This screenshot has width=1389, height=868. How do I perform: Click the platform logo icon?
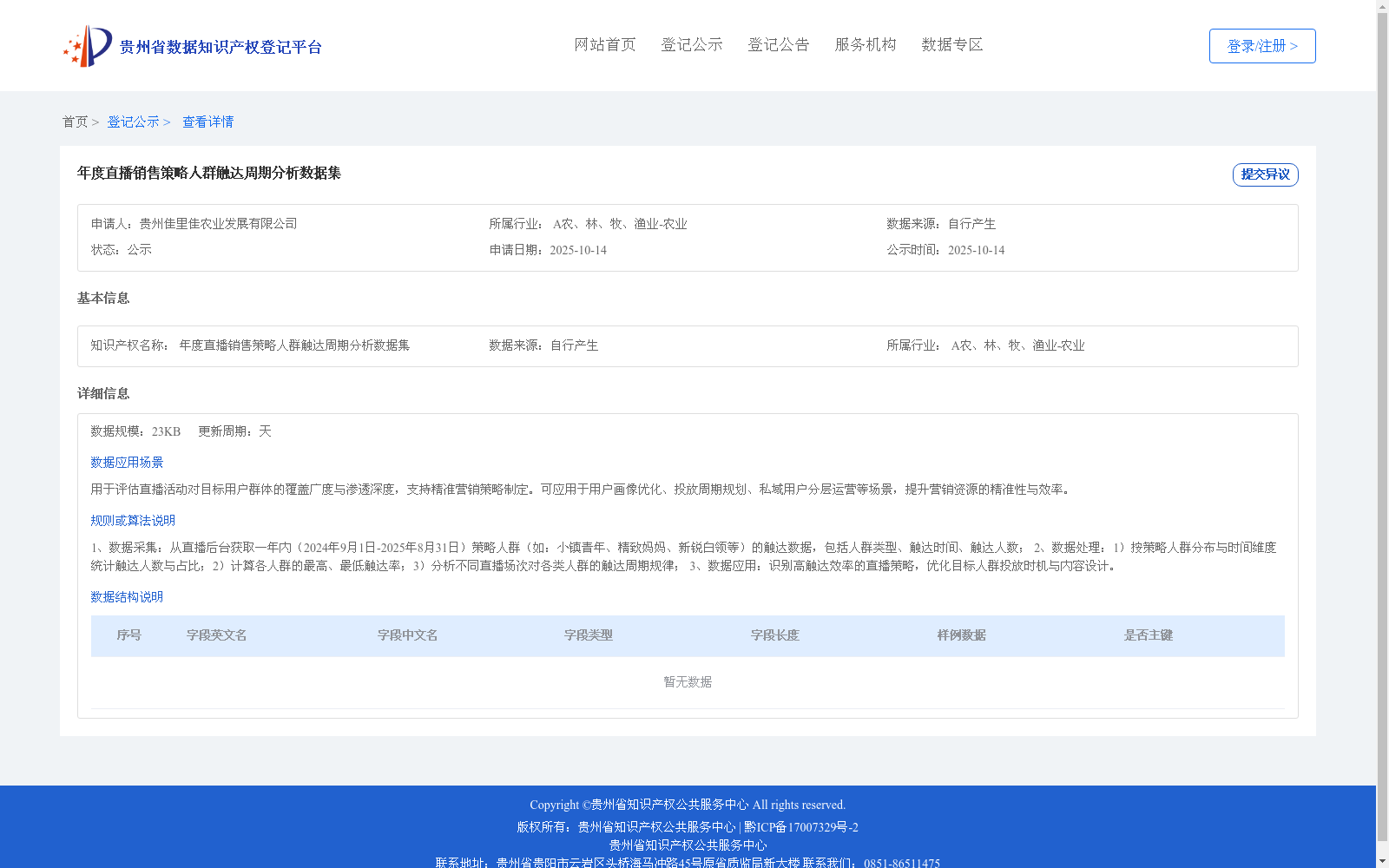click(x=88, y=46)
